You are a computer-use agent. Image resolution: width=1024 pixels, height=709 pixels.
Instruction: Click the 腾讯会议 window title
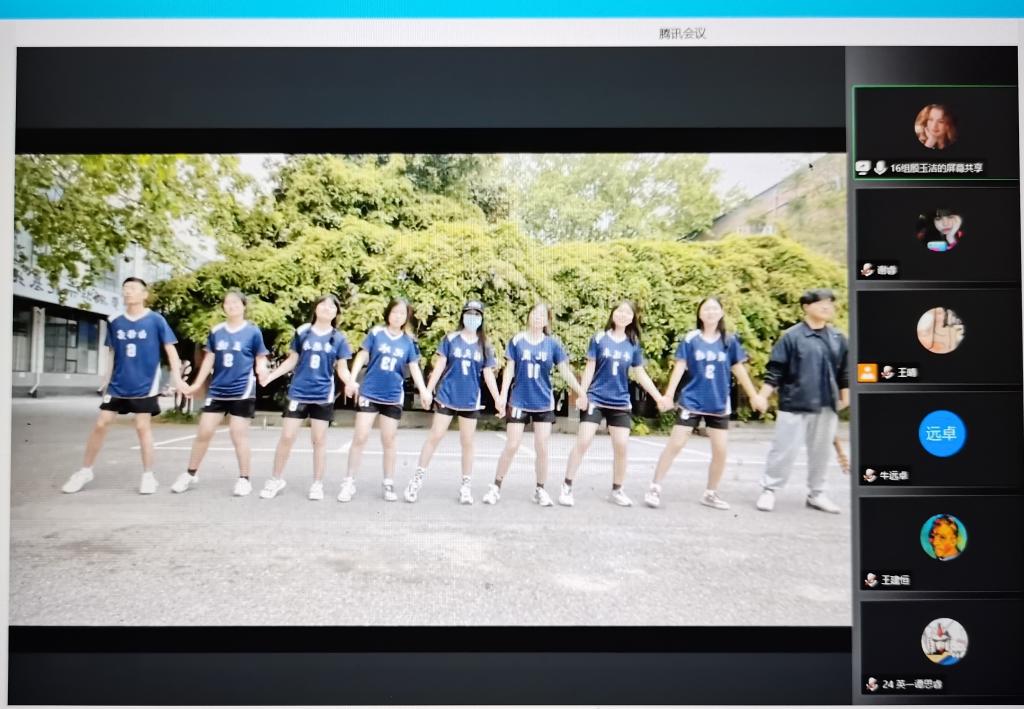click(682, 33)
